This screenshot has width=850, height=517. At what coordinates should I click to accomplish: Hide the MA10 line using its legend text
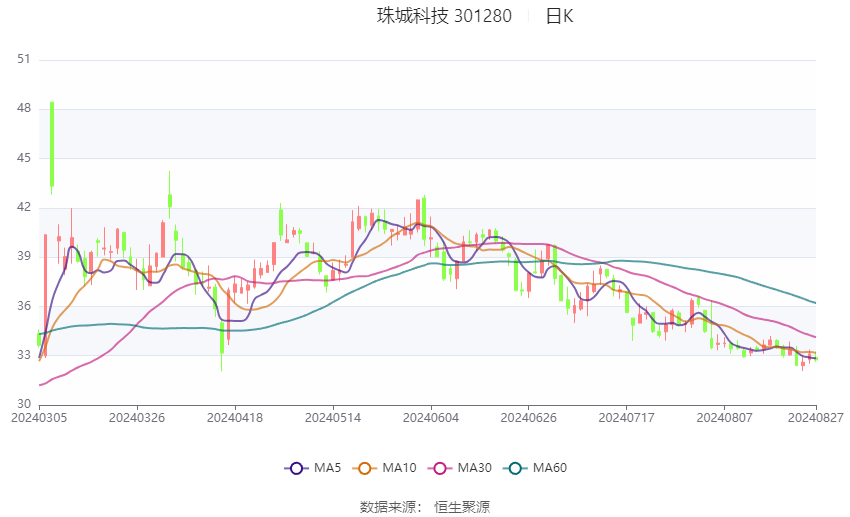point(399,468)
